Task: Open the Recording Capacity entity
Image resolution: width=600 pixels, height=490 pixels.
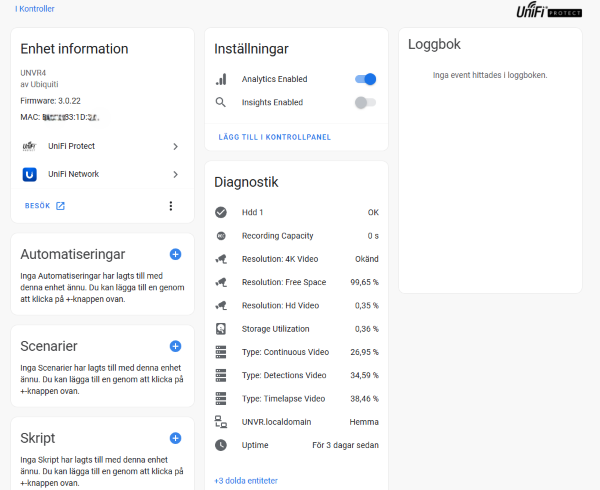Action: 297,236
